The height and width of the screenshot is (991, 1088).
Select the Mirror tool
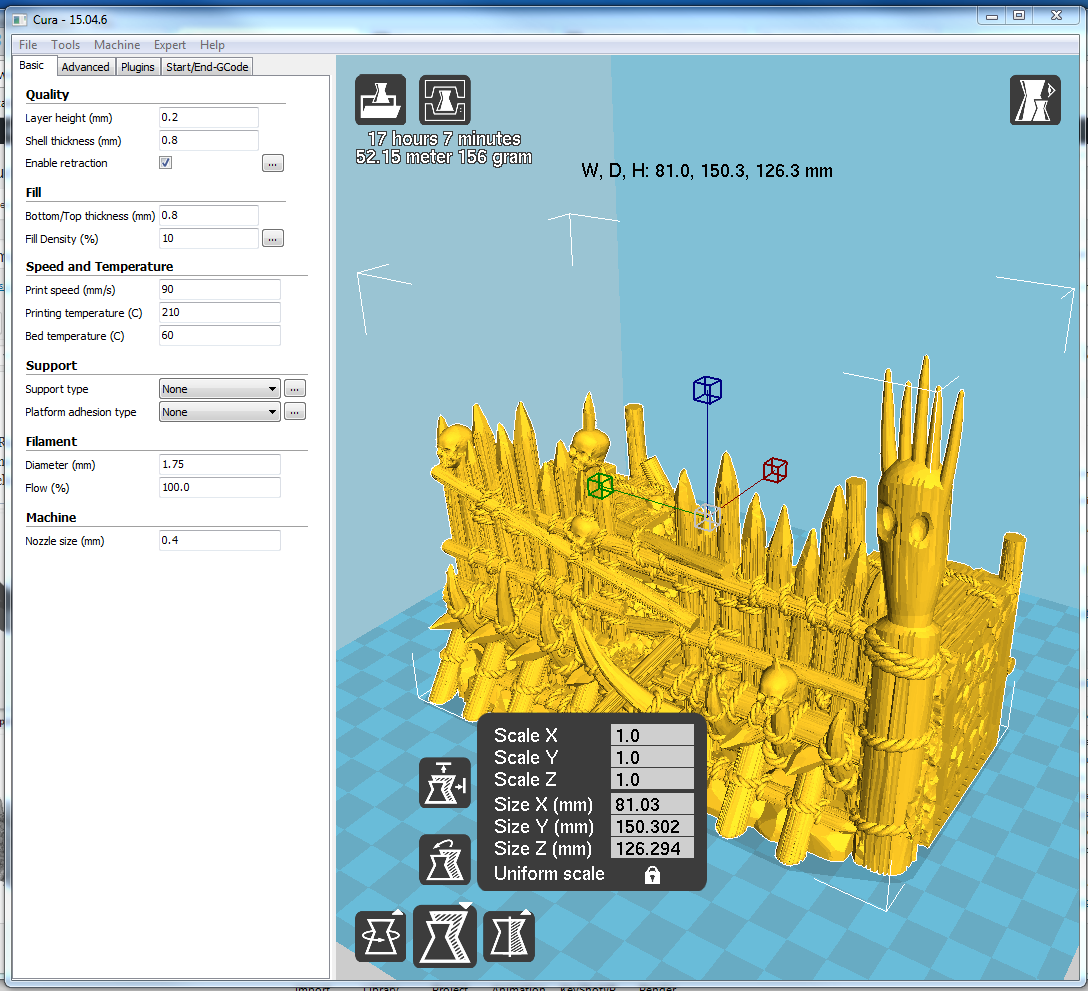tap(509, 936)
